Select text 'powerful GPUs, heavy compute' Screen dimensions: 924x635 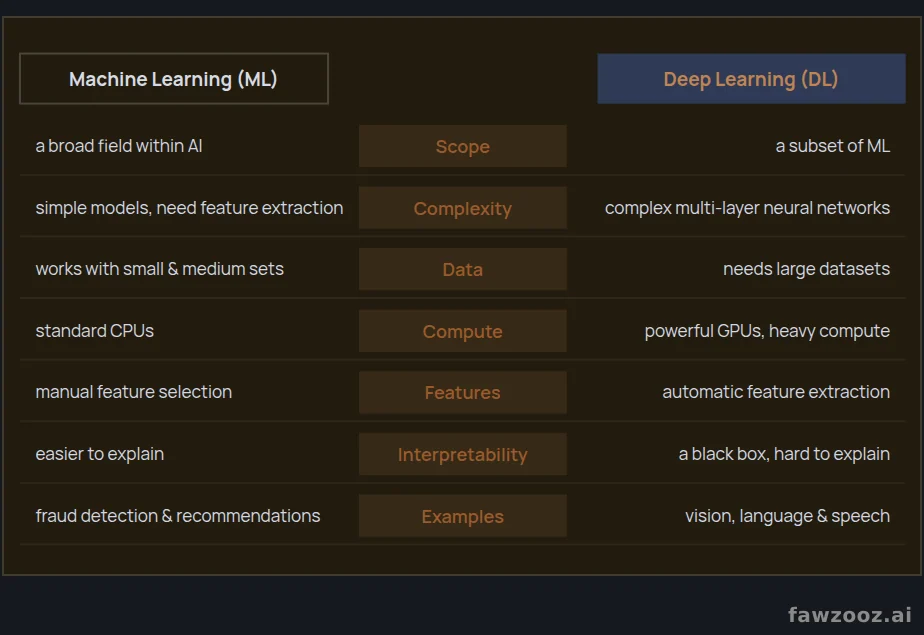point(767,330)
